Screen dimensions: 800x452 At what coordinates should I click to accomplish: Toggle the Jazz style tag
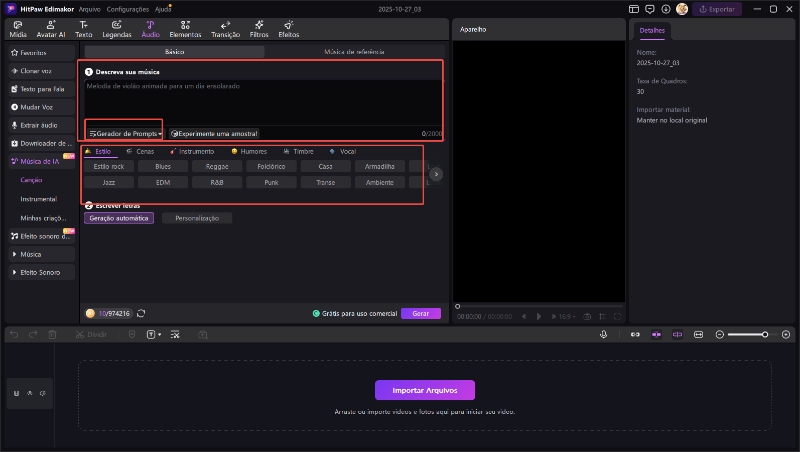(108, 183)
